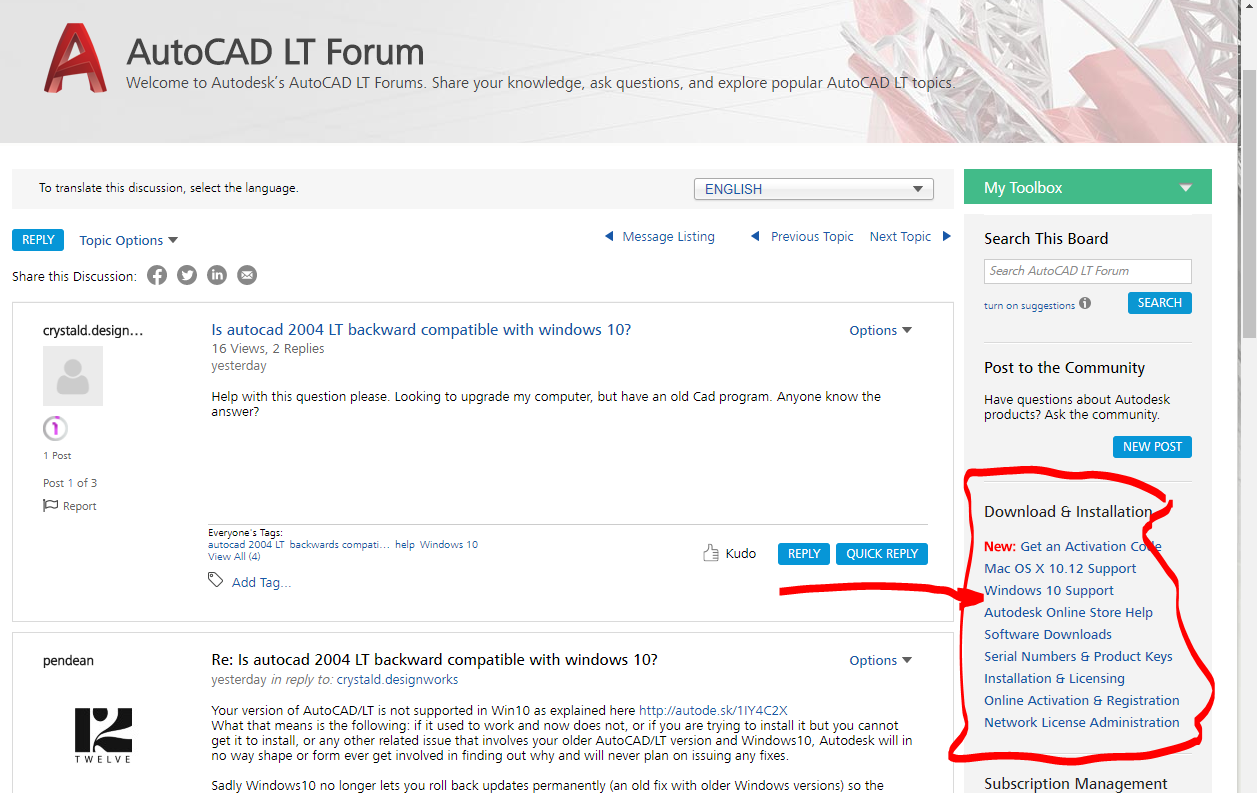Click turn on suggestions link
Viewport: 1257px width, 793px height.
pyautogui.click(x=1029, y=305)
